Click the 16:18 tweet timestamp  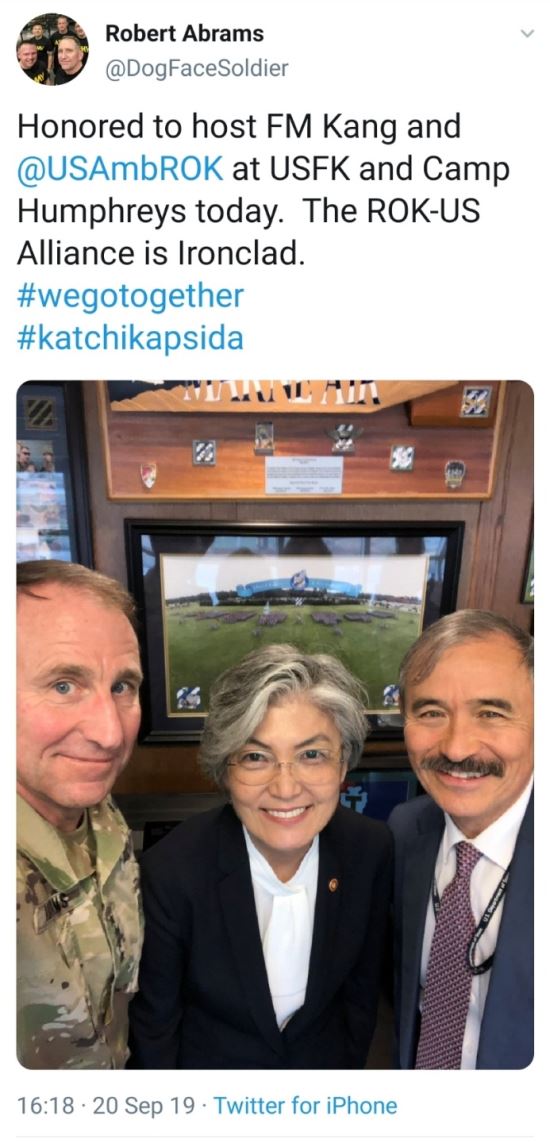pos(45,1106)
